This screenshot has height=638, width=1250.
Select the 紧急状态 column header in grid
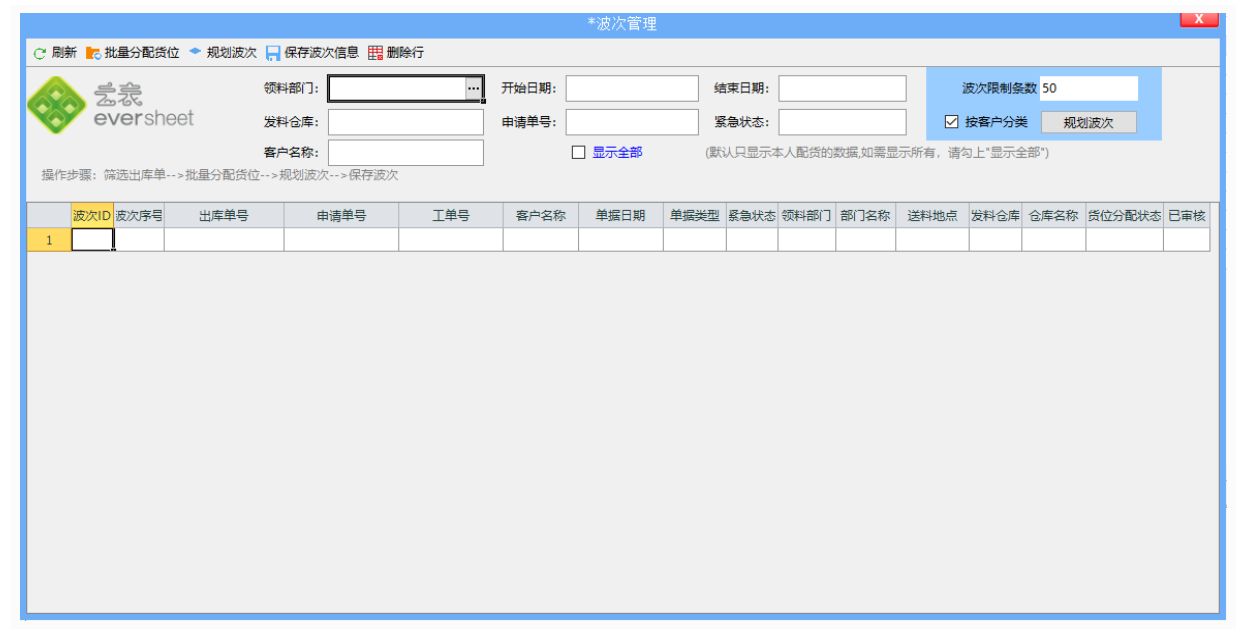752,215
